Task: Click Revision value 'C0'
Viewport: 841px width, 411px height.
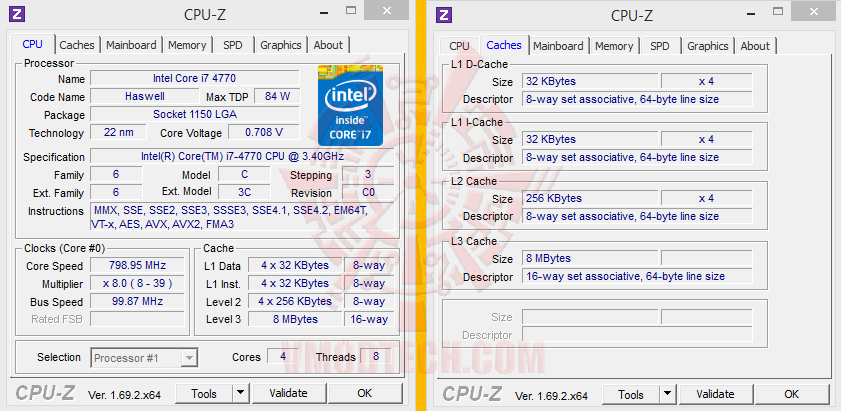Action: (368, 192)
